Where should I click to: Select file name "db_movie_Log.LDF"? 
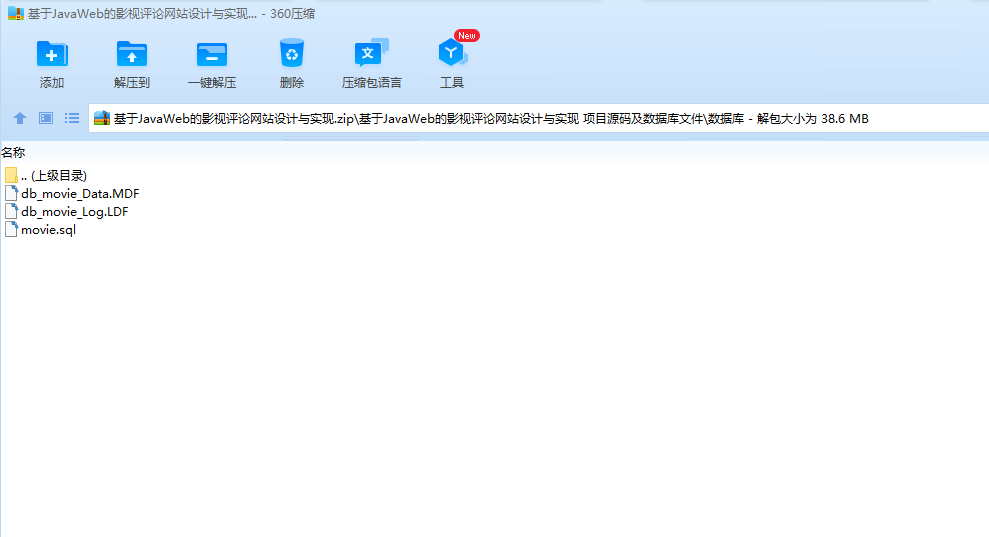point(74,212)
